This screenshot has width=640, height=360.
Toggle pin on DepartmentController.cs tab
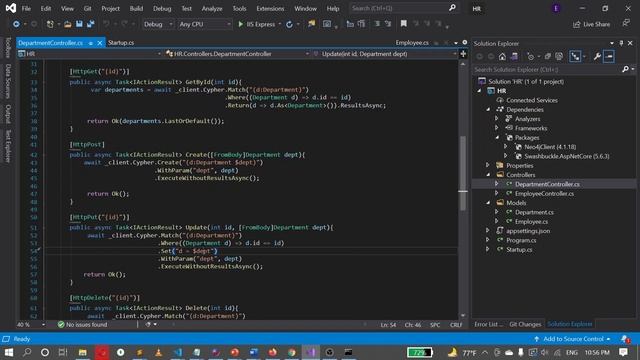pos(91,43)
